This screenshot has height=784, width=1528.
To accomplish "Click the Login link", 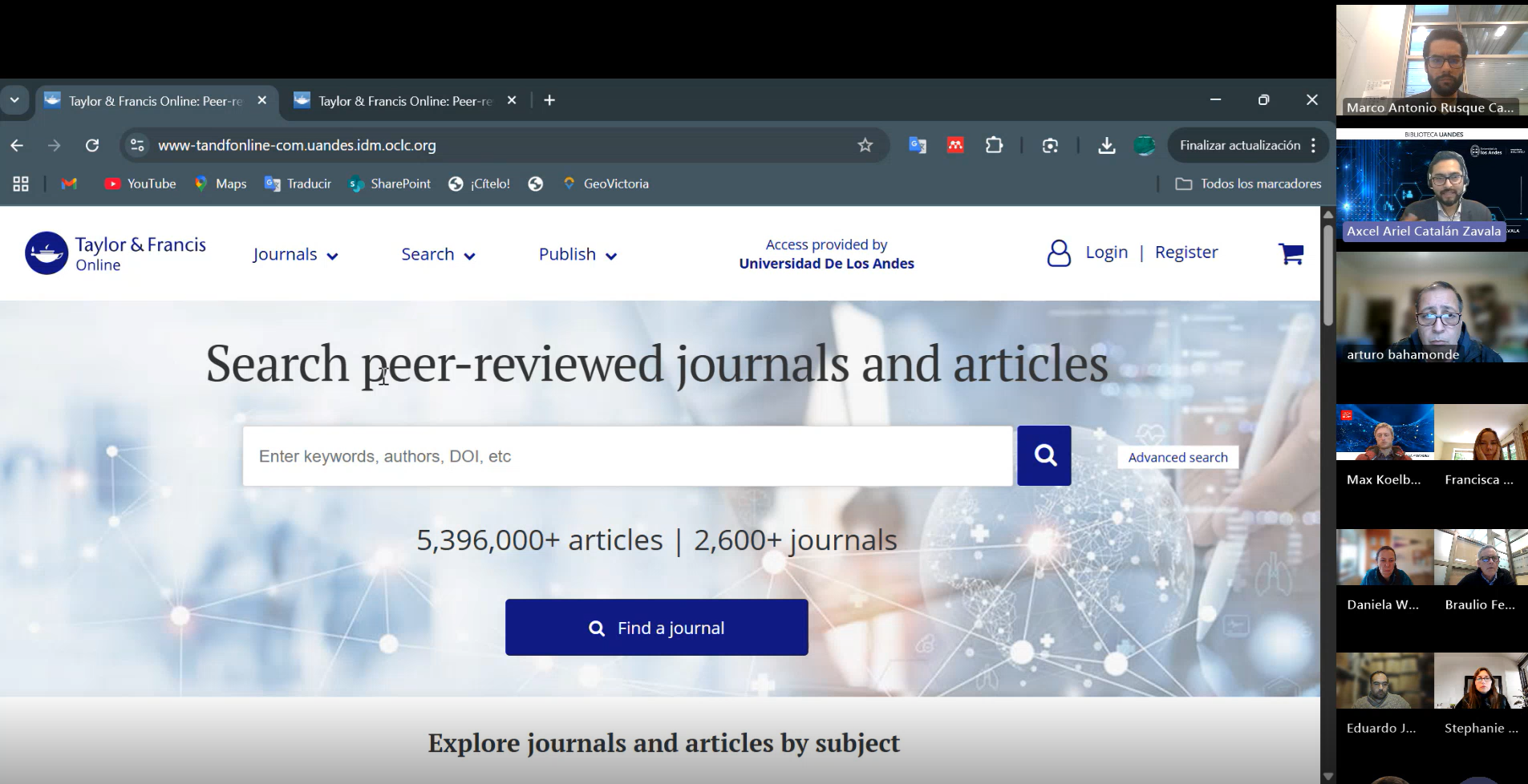I will pos(1106,253).
